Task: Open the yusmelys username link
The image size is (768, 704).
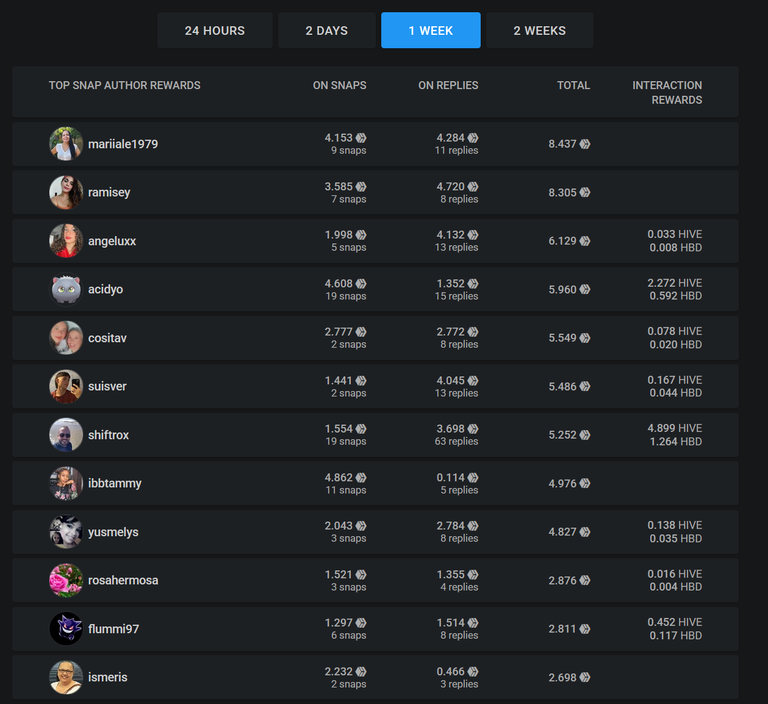Action: (x=113, y=532)
